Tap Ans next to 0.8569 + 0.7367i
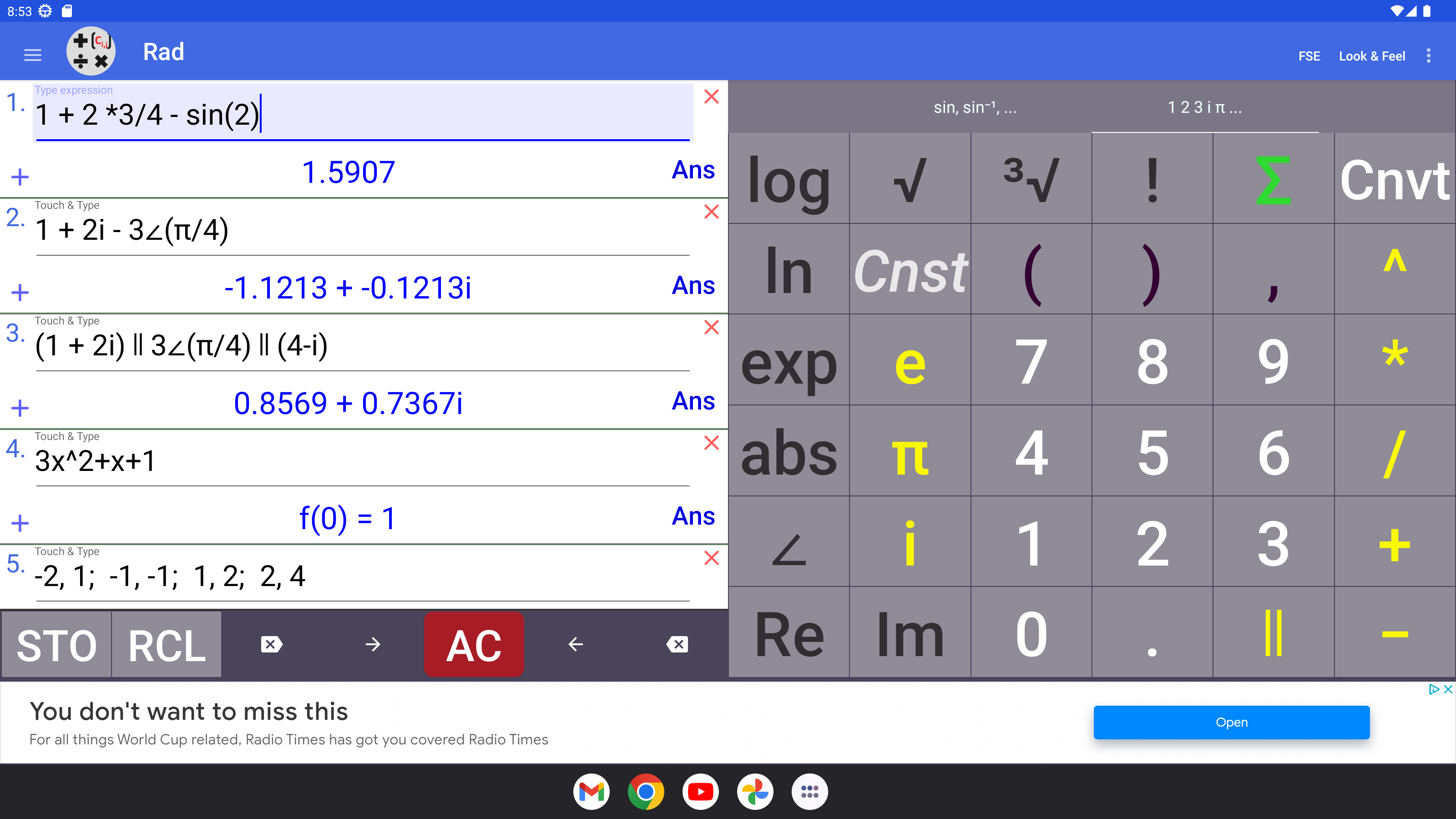Viewport: 1456px width, 819px height. tap(693, 401)
